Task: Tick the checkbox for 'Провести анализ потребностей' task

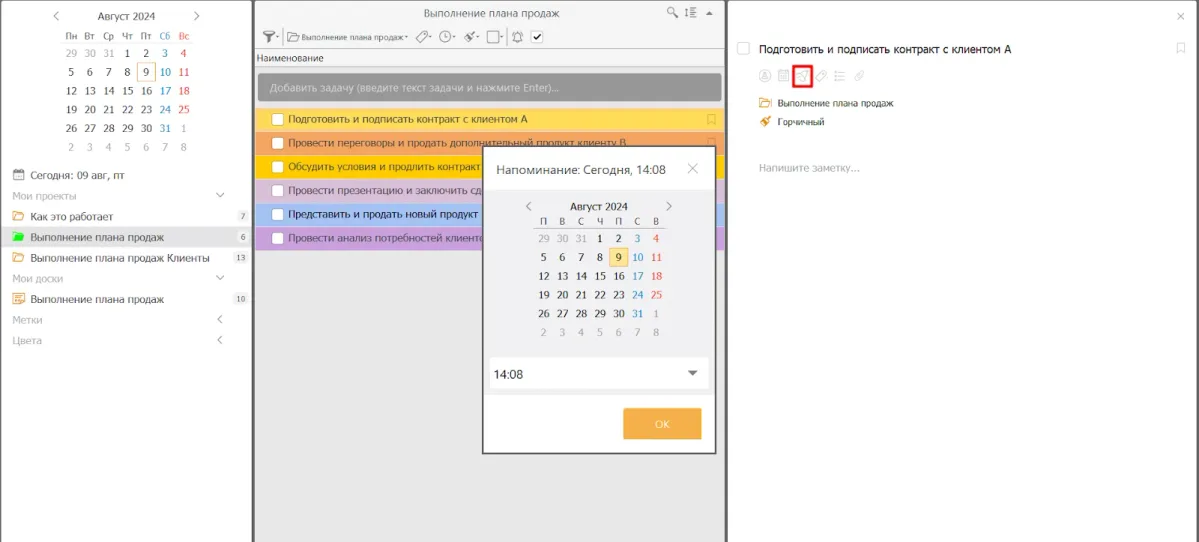Action: (278, 239)
